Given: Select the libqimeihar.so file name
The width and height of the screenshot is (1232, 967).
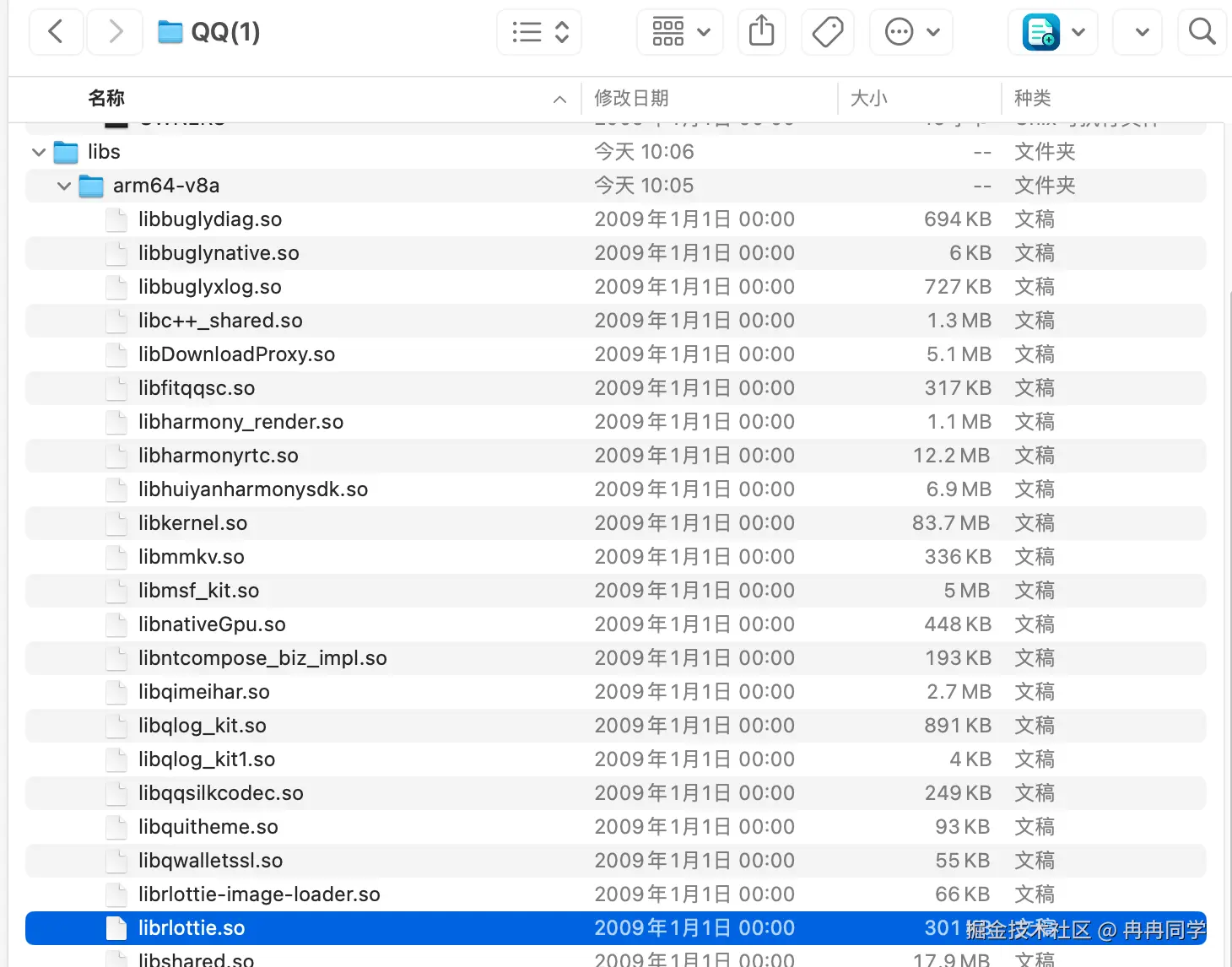Looking at the screenshot, I should coord(204,692).
